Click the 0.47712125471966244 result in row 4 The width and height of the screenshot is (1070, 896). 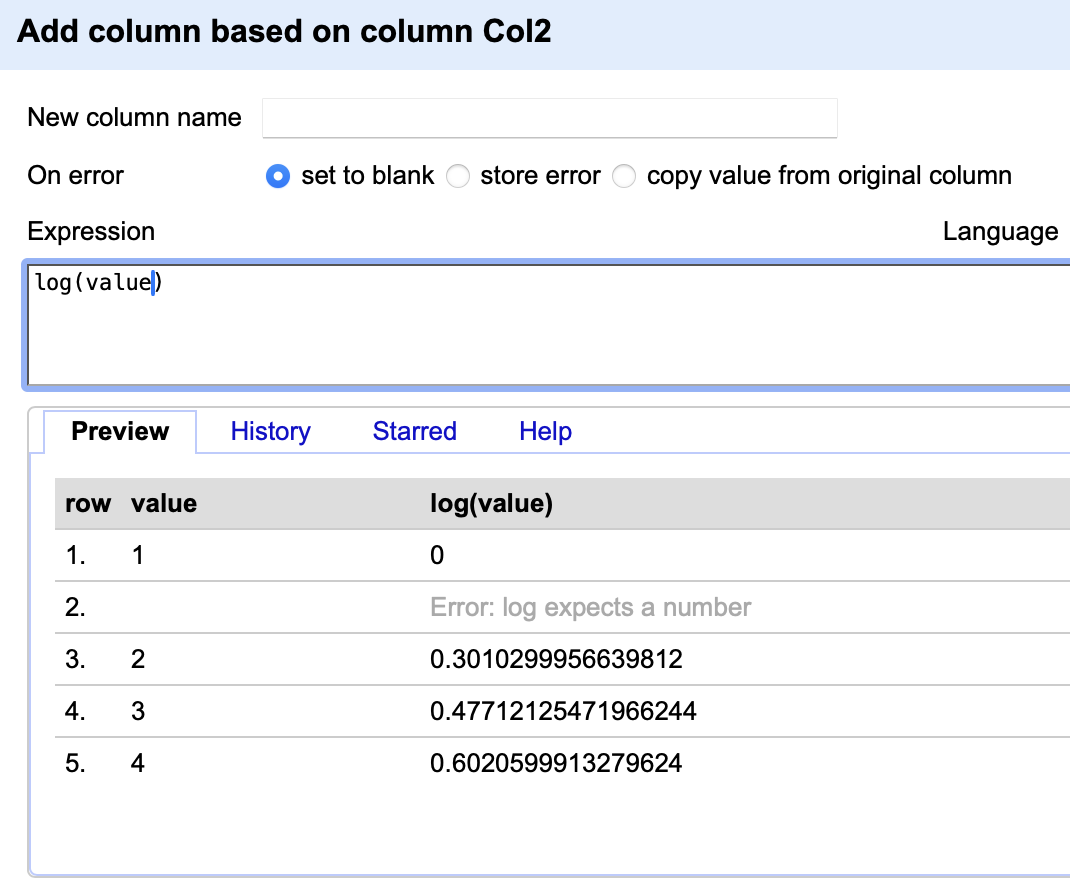563,712
